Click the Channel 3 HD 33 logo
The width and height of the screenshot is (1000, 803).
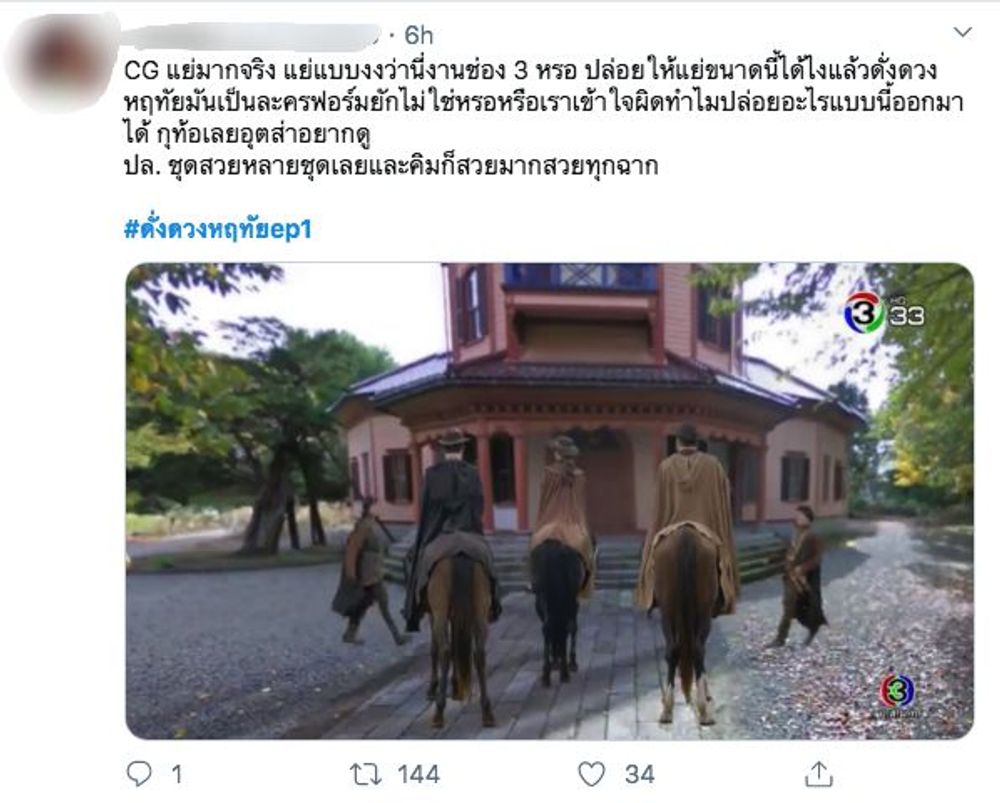(883, 313)
